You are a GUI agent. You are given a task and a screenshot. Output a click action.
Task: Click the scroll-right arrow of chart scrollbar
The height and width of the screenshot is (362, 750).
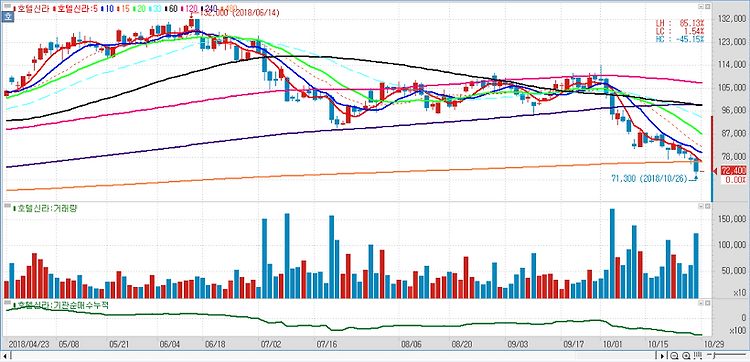pos(662,356)
